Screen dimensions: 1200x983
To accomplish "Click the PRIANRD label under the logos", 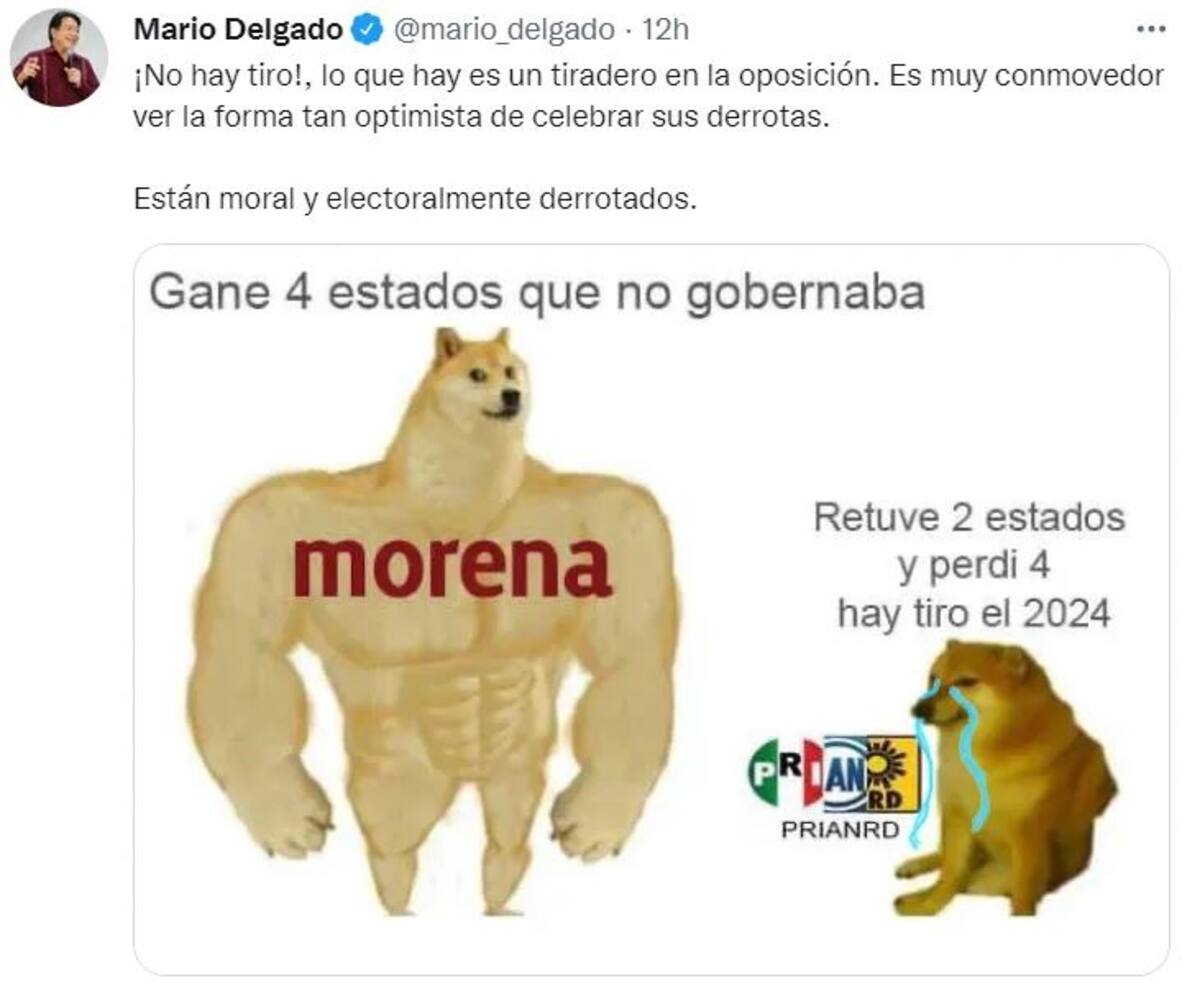I will pos(841,830).
